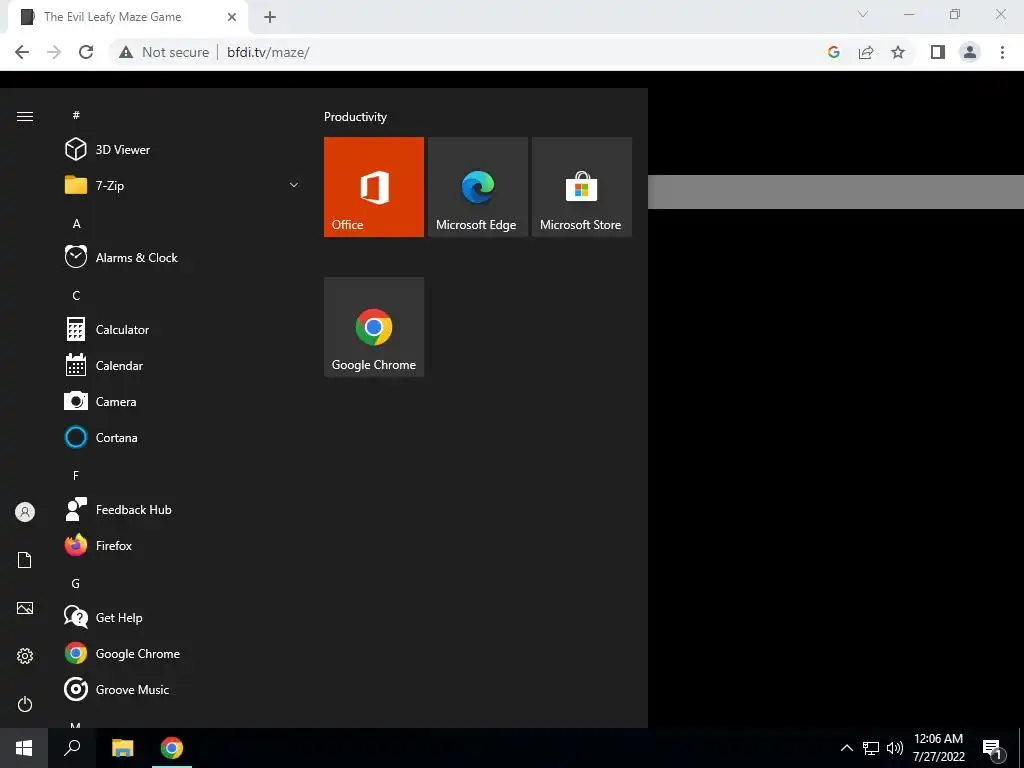Open the volume tray icon
The image size is (1024, 768).
pos(895,748)
